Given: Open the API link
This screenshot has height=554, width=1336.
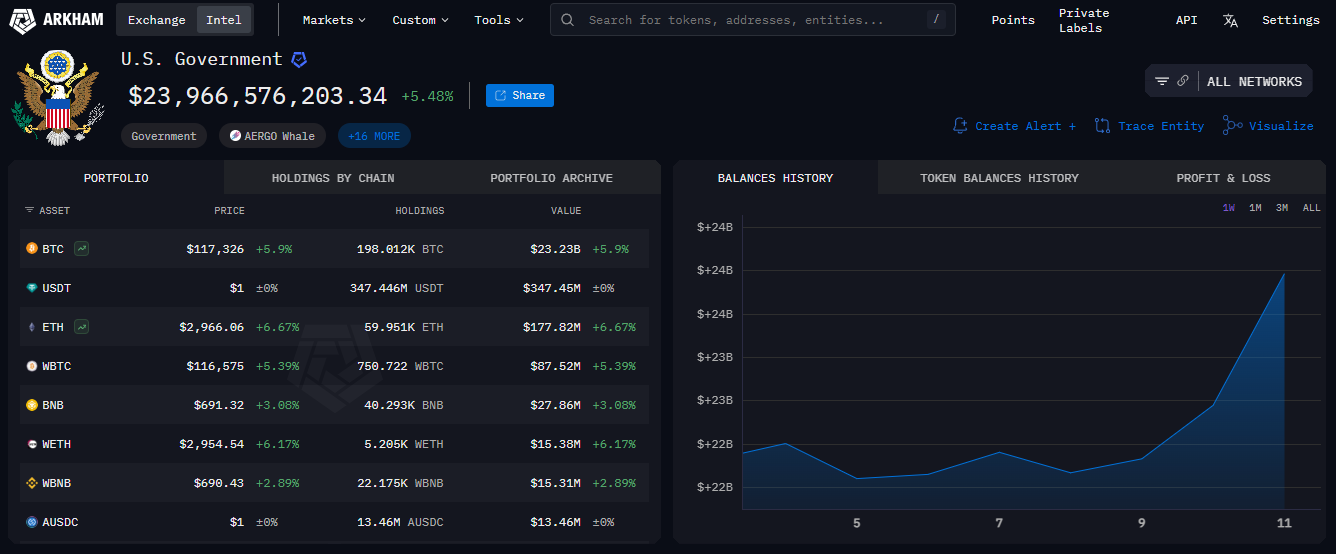Looking at the screenshot, I should [1186, 20].
